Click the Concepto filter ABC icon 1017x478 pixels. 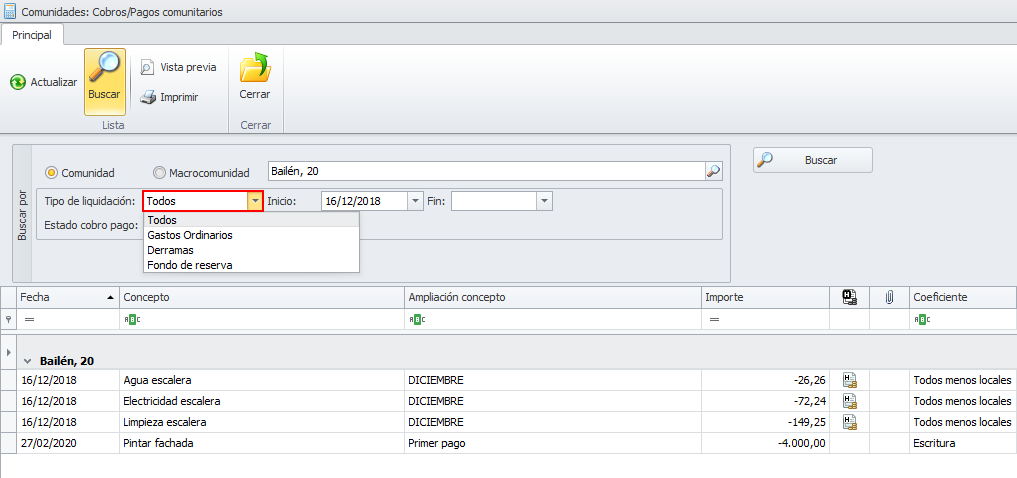tap(130, 319)
